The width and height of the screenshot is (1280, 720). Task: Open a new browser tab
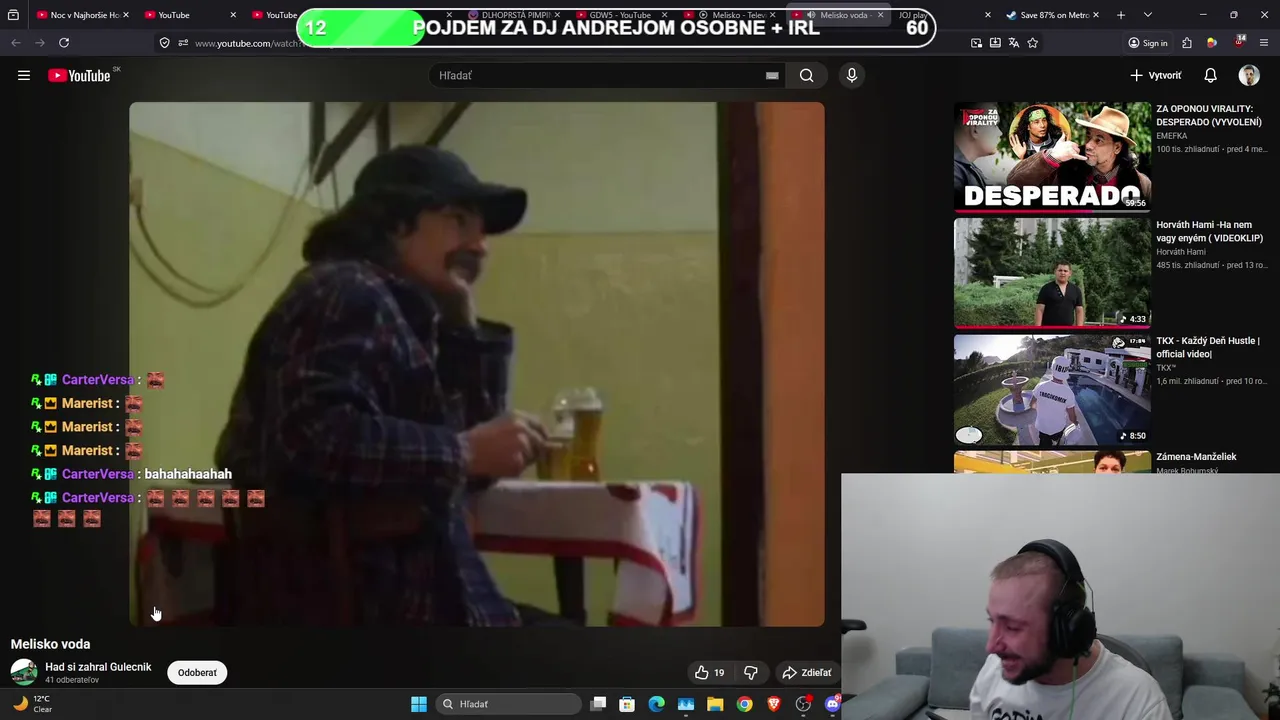coord(1121,15)
